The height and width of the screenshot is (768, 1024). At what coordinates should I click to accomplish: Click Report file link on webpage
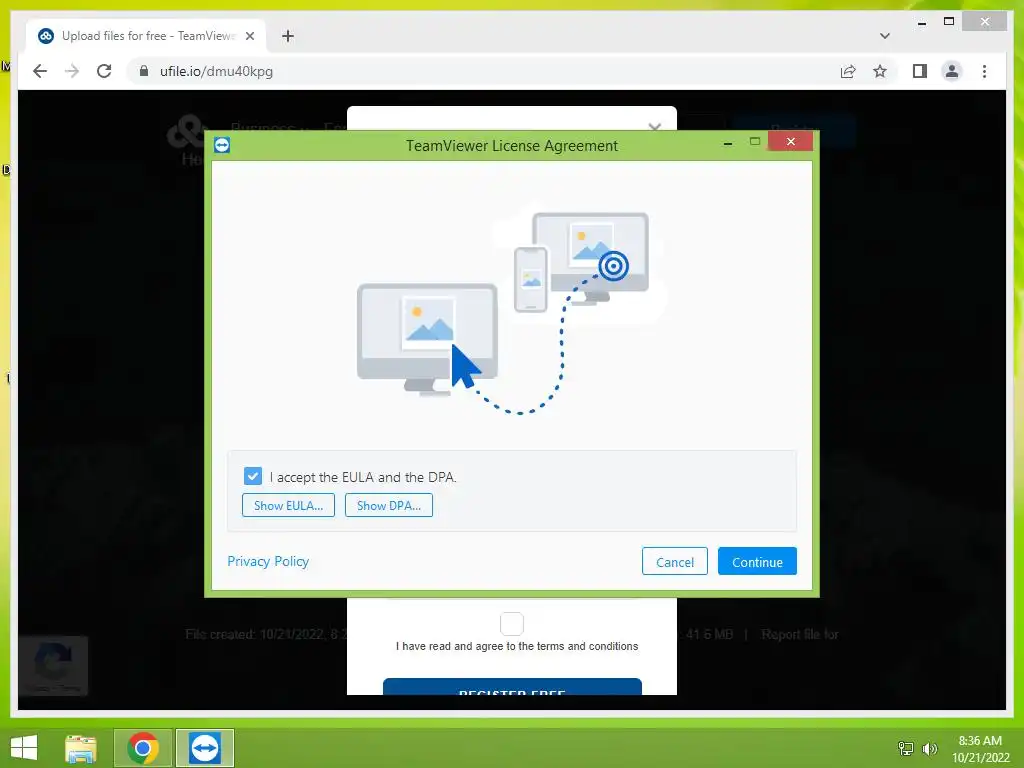click(x=799, y=634)
